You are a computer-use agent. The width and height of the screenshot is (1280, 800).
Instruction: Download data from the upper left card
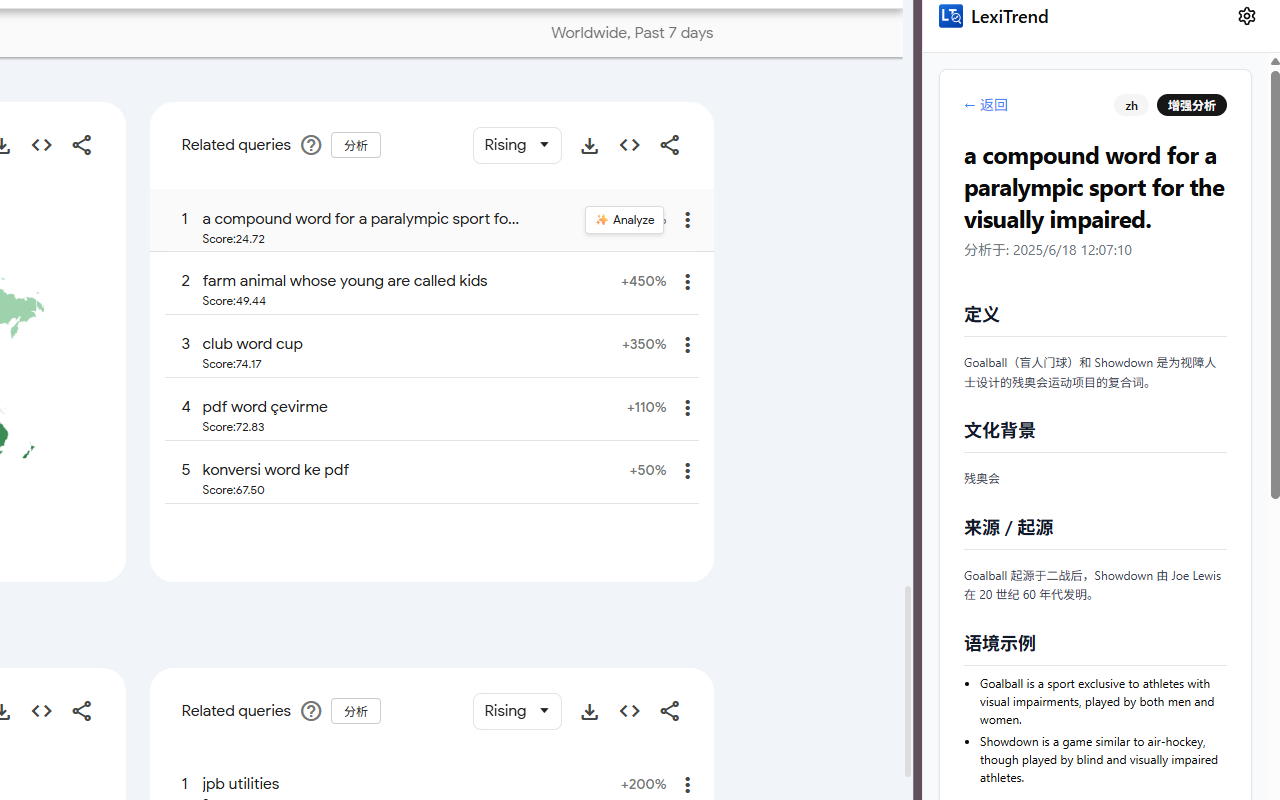(x=4, y=146)
